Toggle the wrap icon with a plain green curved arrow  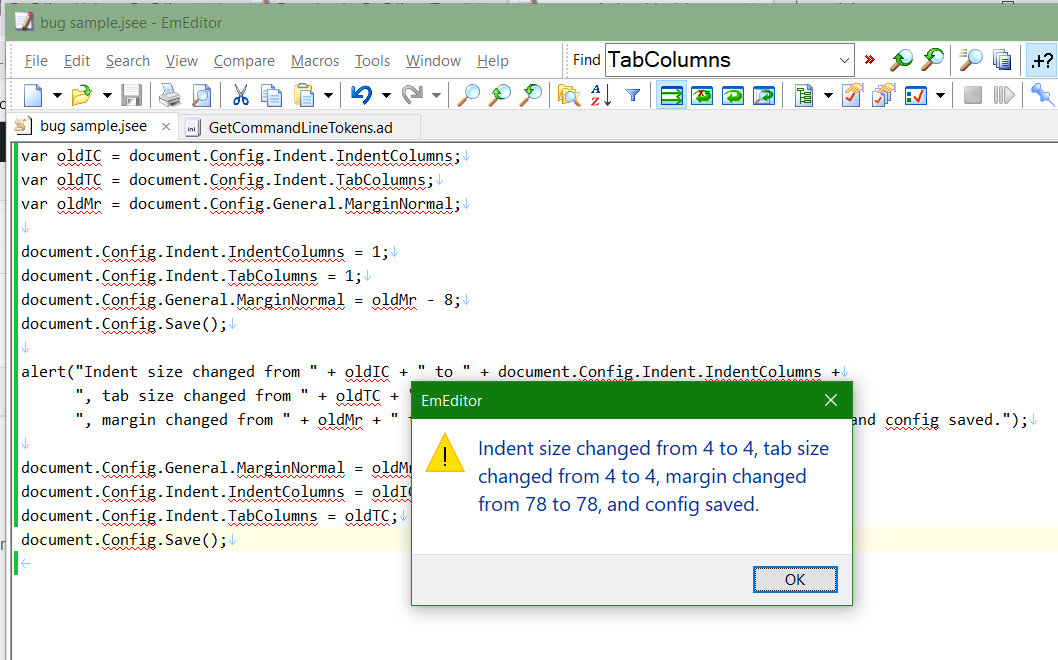(733, 95)
